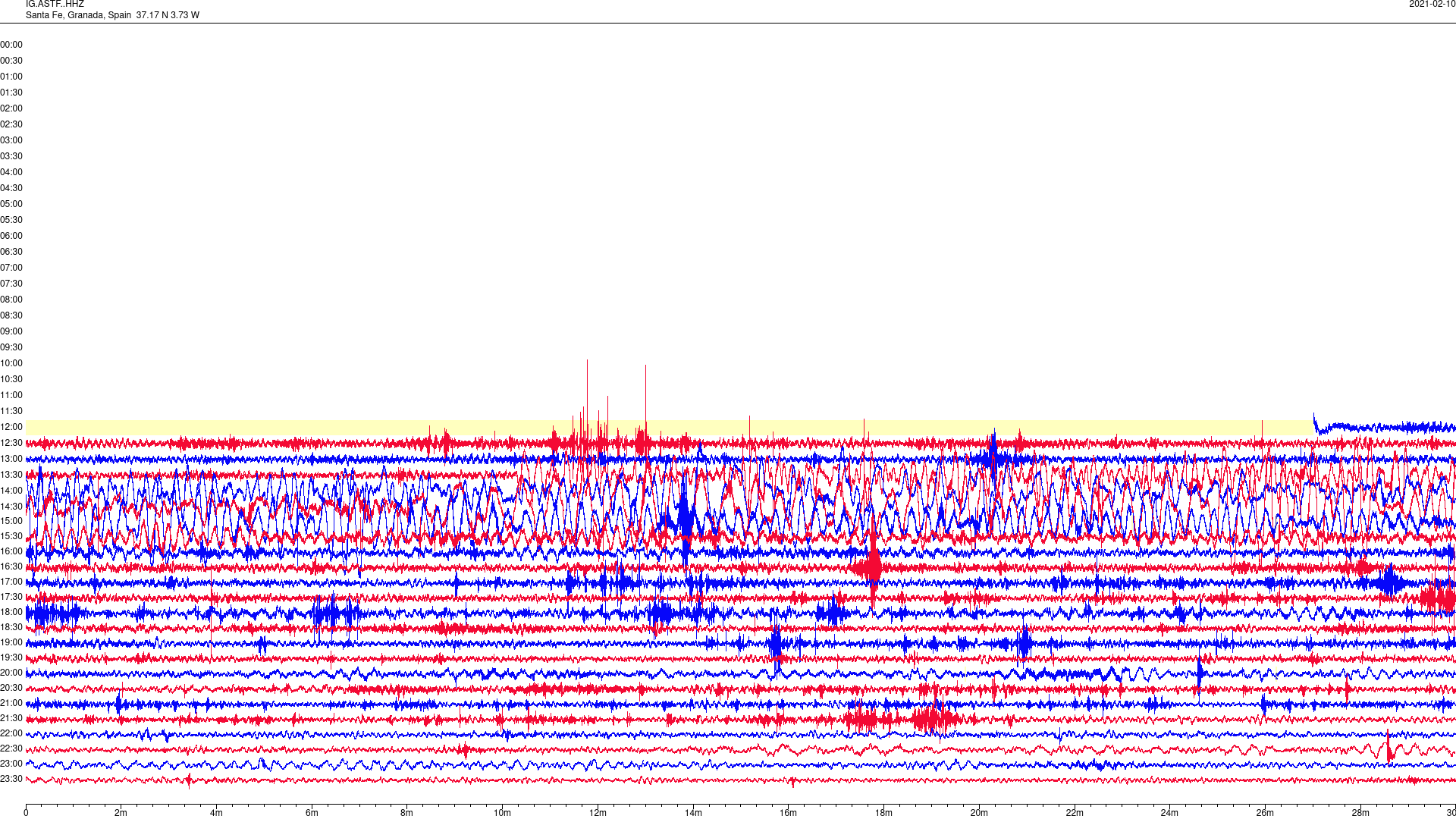Select the 23:00 time row label
This screenshot has width=1456, height=819.
coord(11,764)
